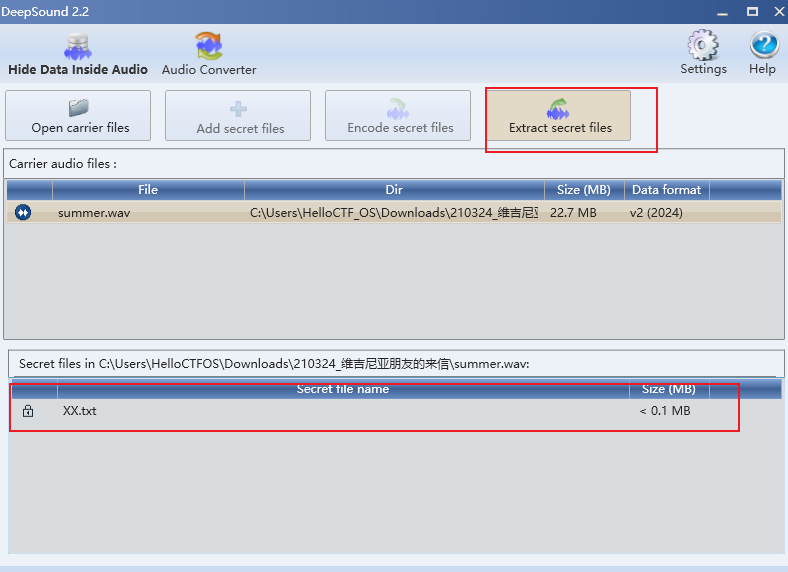The height and width of the screenshot is (572, 788).
Task: Click the v2 (2024) data format cell
Action: tap(656, 213)
